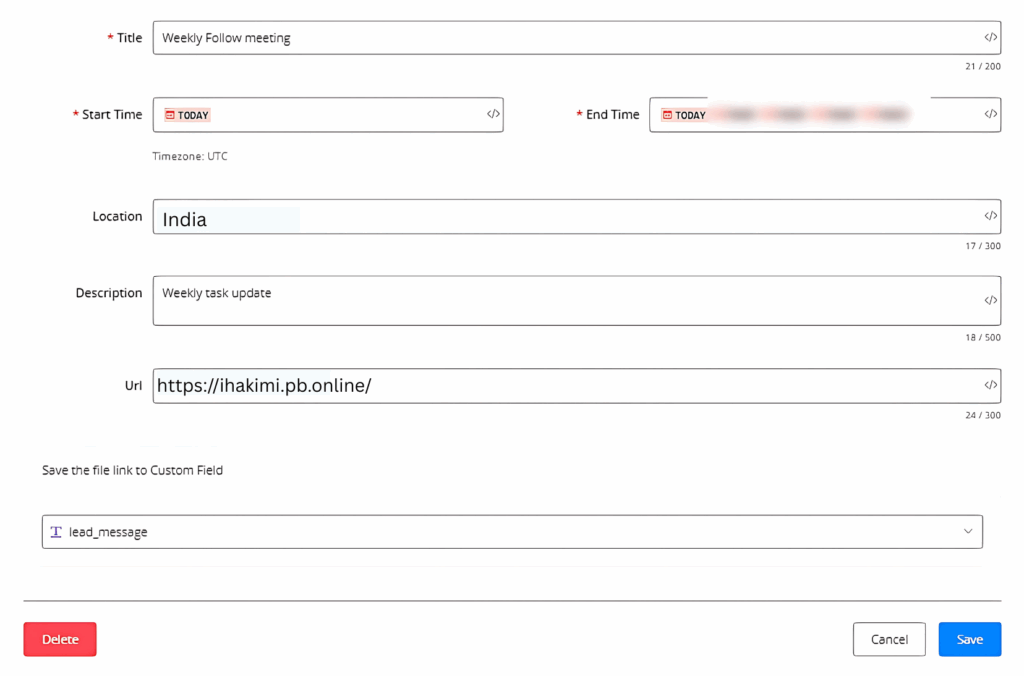The height and width of the screenshot is (676, 1024).
Task: Click the code icon in End Time field
Action: click(x=990, y=115)
